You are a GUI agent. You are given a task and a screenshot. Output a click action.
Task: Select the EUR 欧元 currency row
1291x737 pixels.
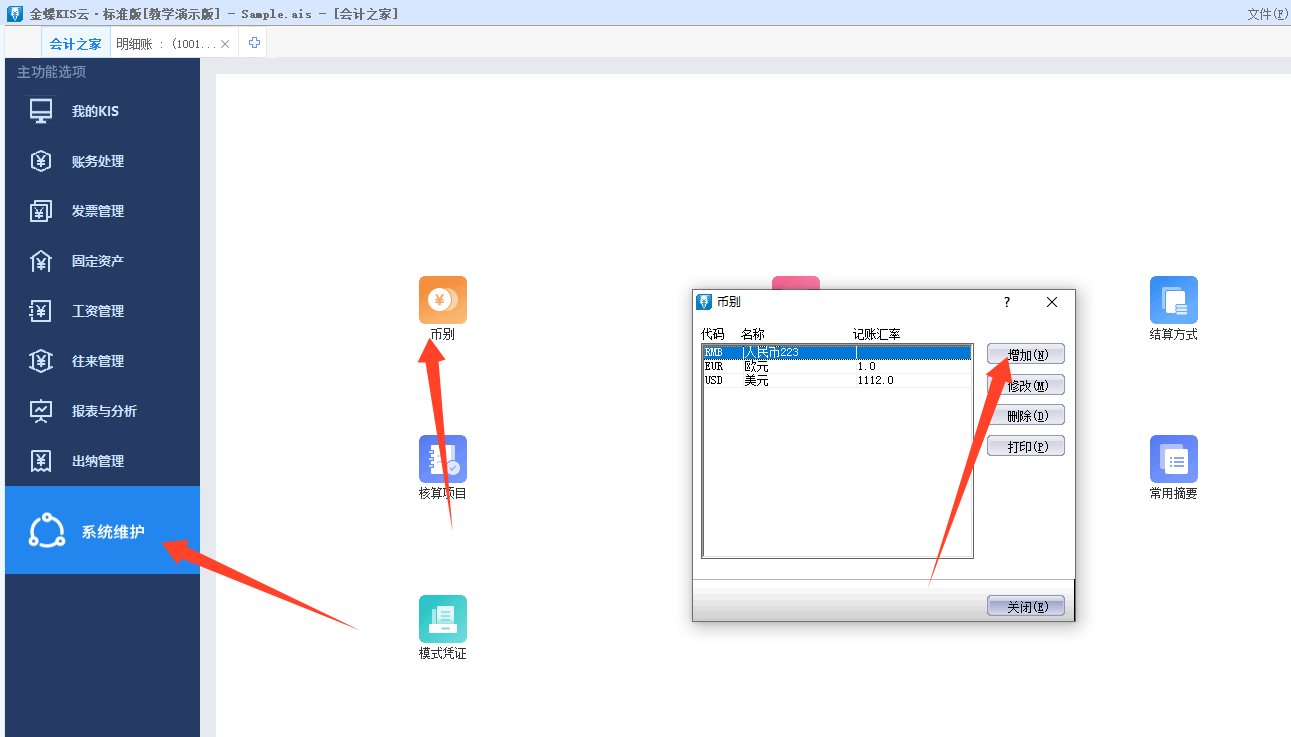(x=837, y=366)
